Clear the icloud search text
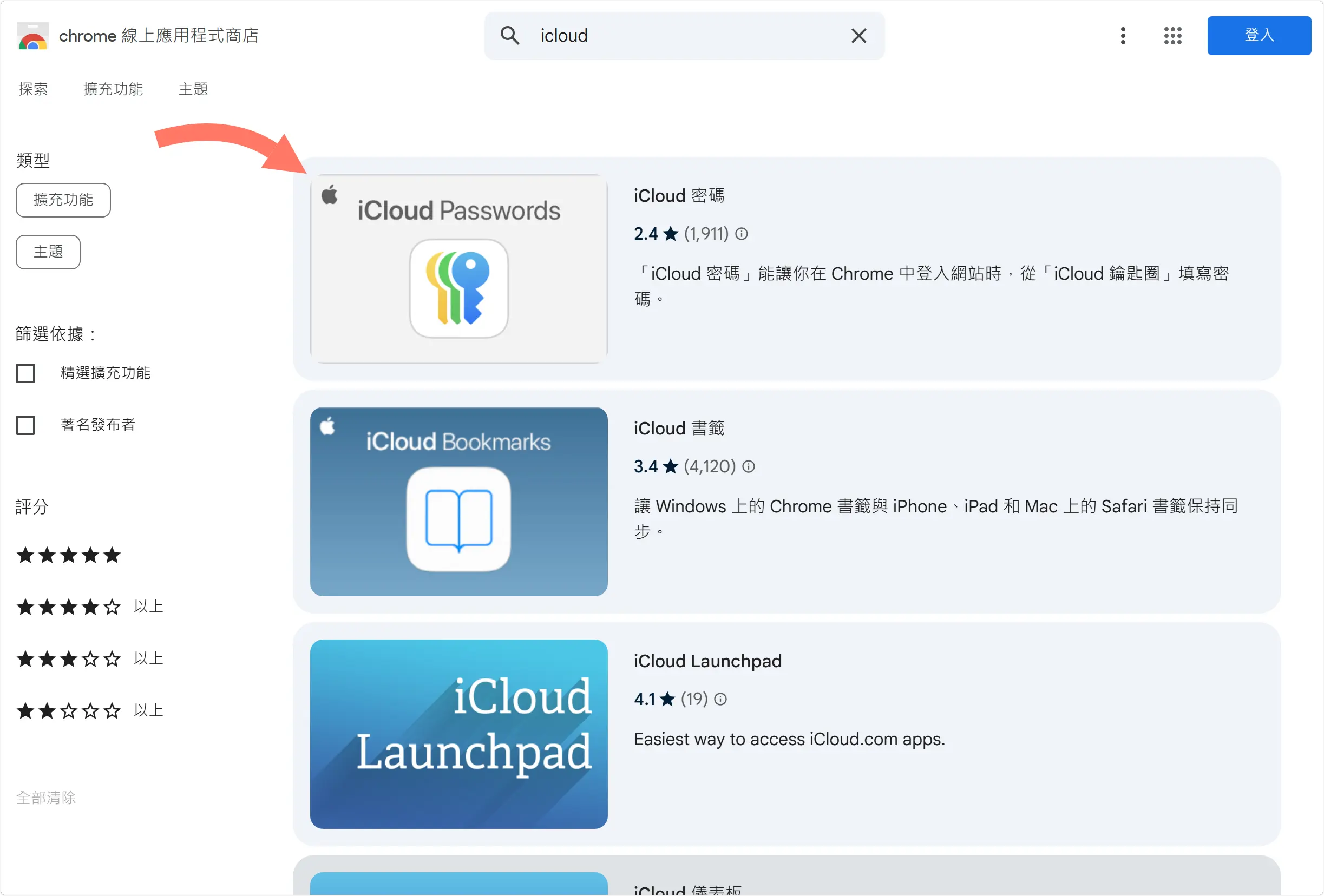The height and width of the screenshot is (896, 1324). click(858, 35)
